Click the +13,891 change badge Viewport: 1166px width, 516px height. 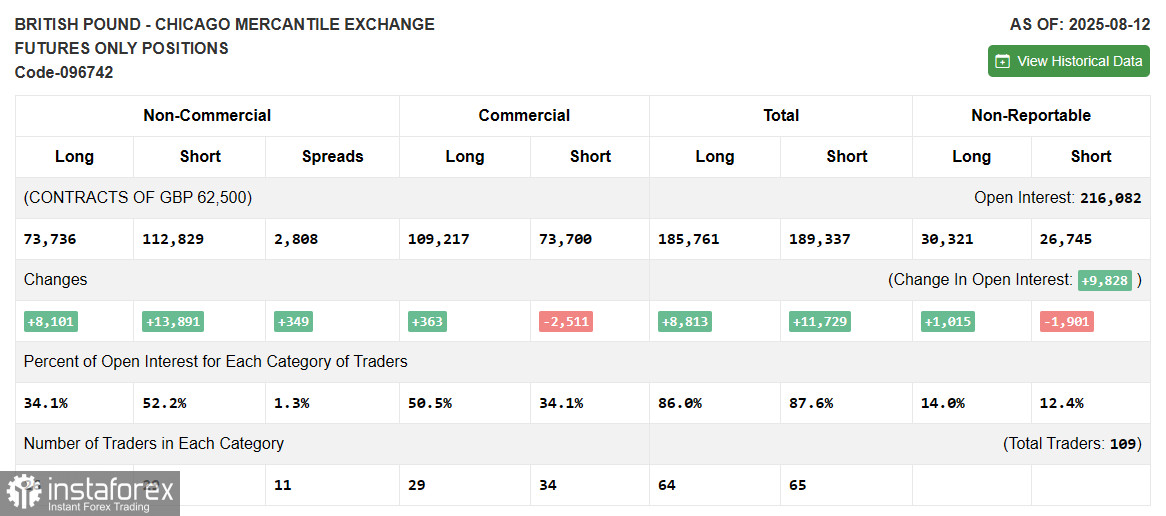click(x=173, y=322)
